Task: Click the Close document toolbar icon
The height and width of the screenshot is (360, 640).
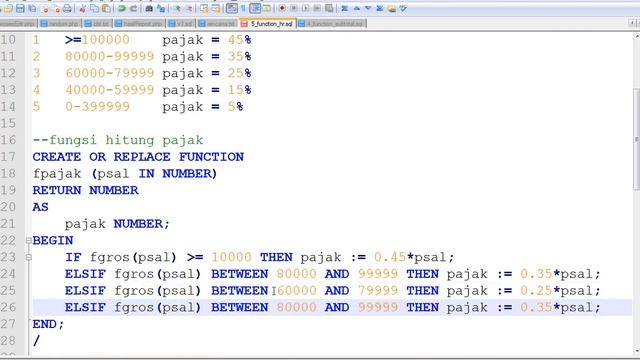Action: coord(45,9)
